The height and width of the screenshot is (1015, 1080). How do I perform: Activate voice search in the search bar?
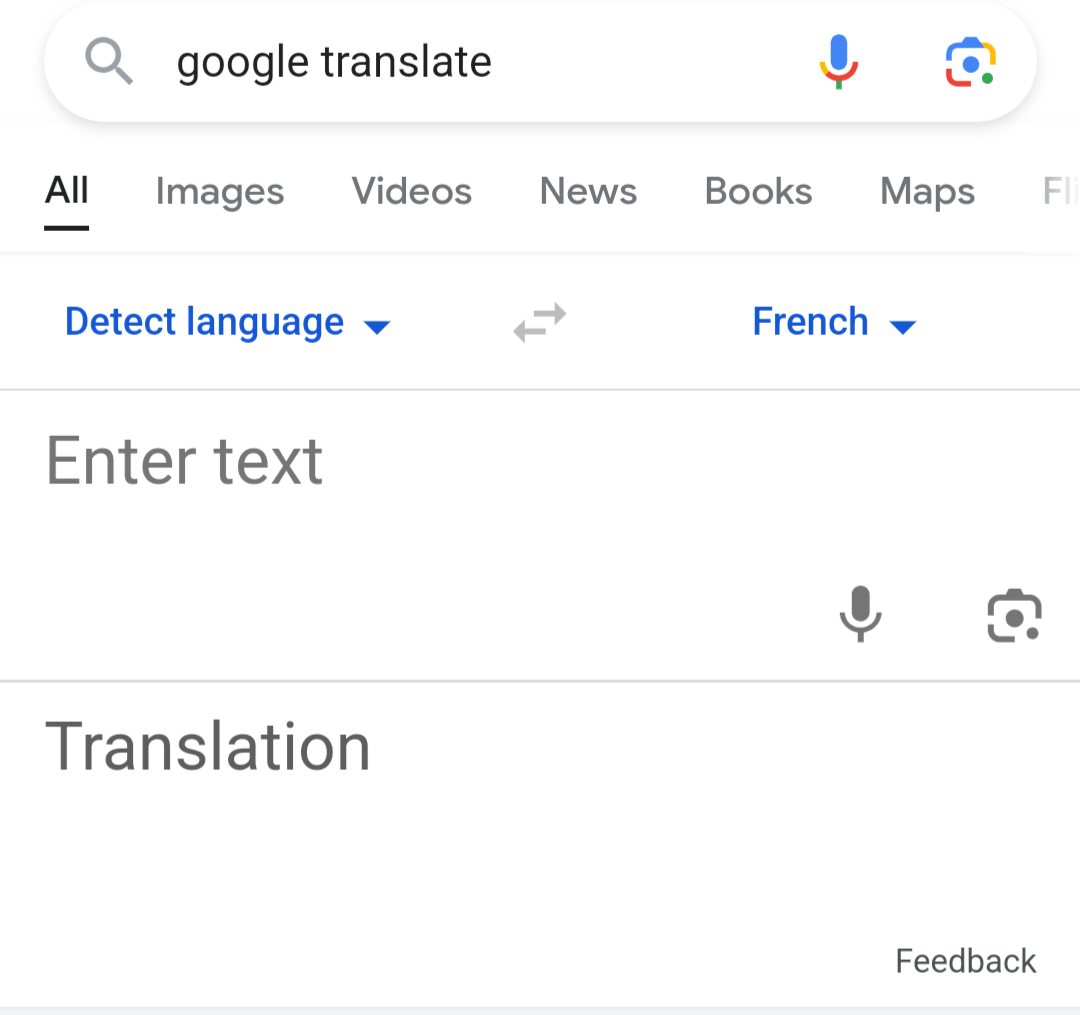tap(840, 61)
